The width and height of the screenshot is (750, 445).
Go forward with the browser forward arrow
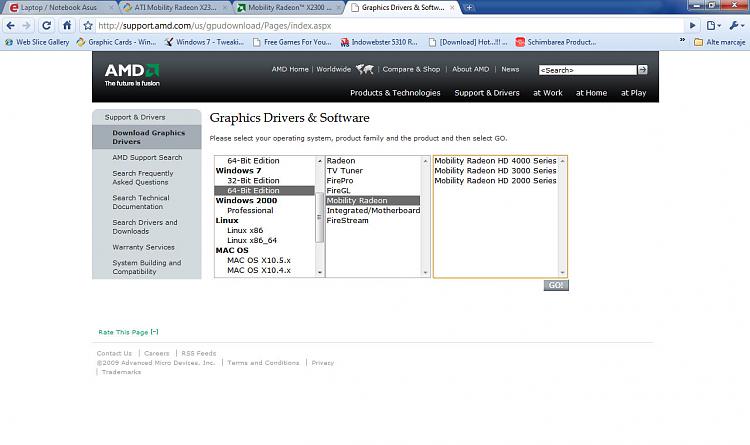tap(27, 26)
